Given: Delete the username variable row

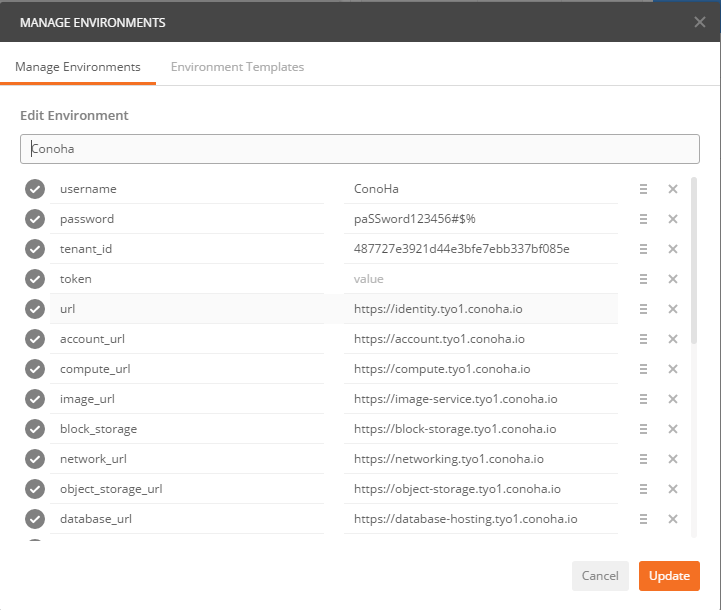Looking at the screenshot, I should pos(673,189).
